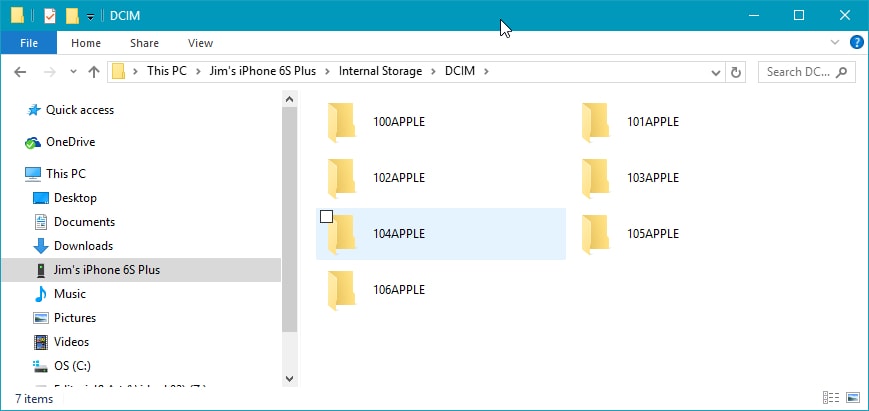Viewport: 869px width, 411px height.
Task: Click the Properties icon in quick access toolbar
Action: [x=50, y=15]
